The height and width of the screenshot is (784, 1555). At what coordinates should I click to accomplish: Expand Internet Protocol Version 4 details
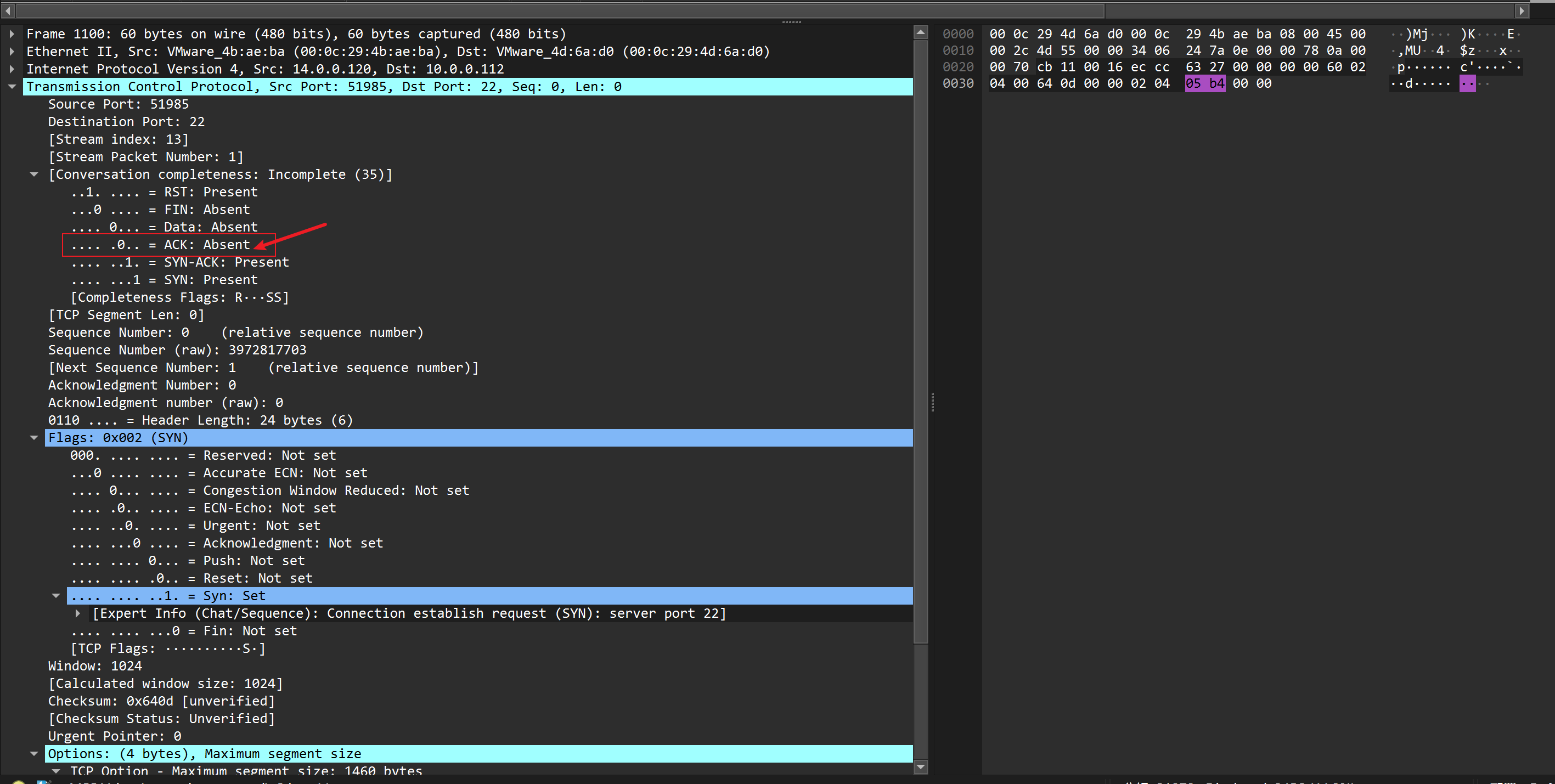(12, 70)
